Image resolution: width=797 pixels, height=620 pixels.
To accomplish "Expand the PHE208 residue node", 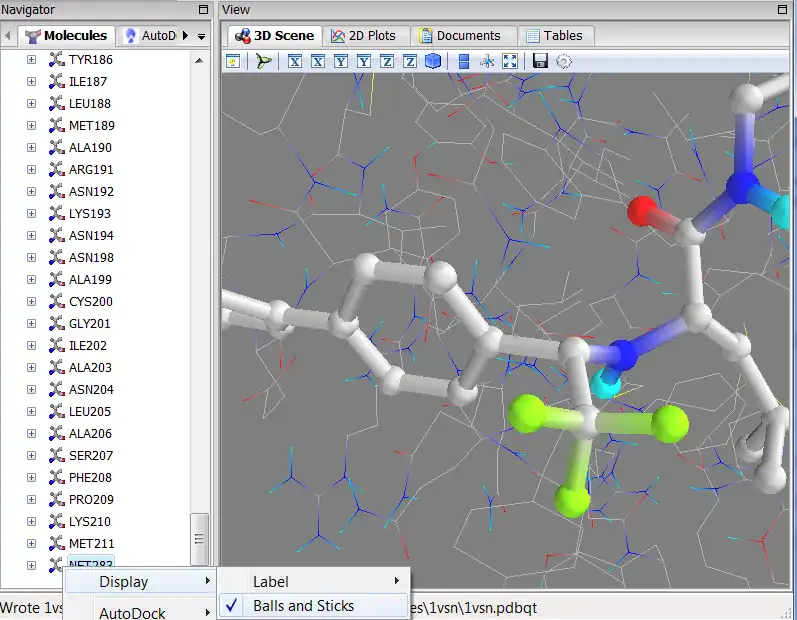I will [31, 478].
